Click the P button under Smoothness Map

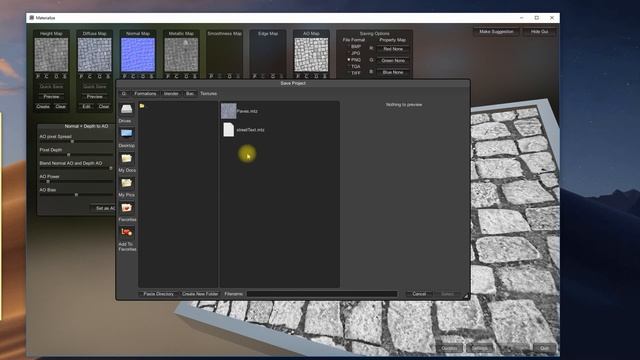211,76
